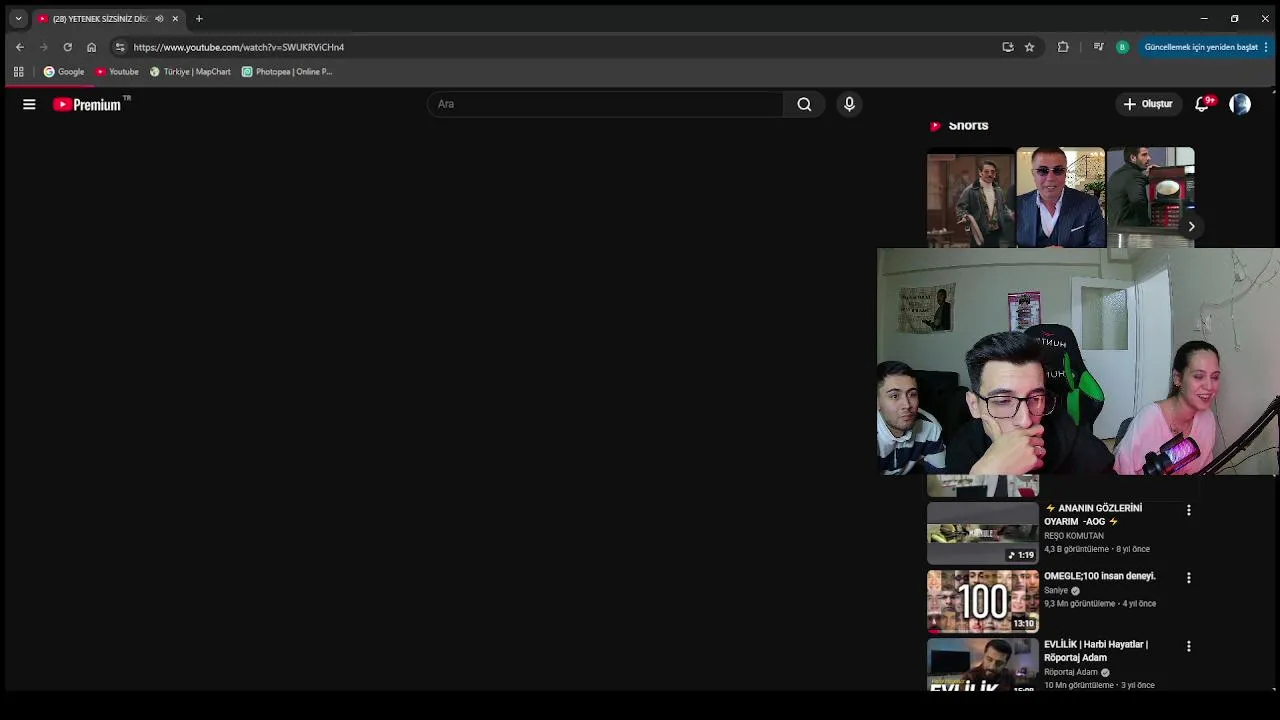View site information icon in address bar
1280x720 pixels.
click(120, 47)
